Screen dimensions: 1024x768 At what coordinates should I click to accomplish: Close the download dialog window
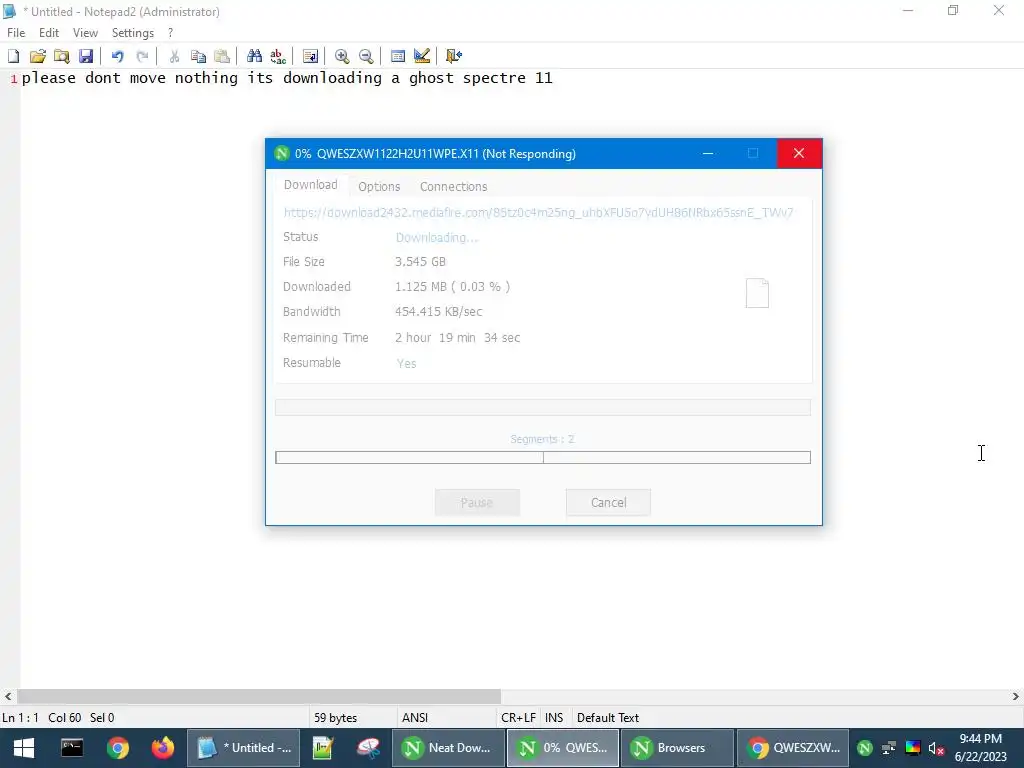pos(799,153)
